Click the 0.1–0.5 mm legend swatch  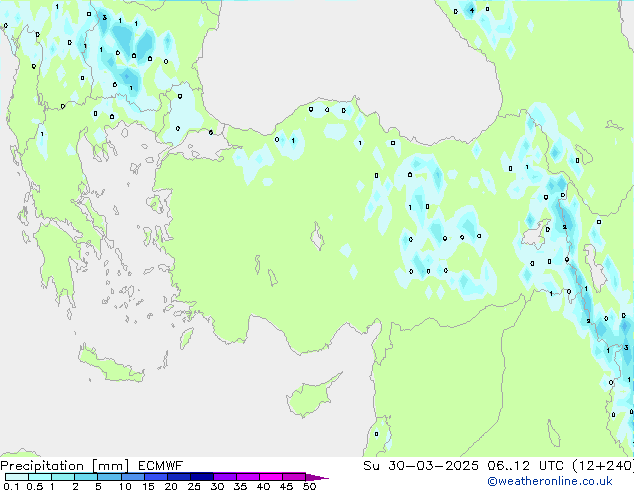coord(17,477)
